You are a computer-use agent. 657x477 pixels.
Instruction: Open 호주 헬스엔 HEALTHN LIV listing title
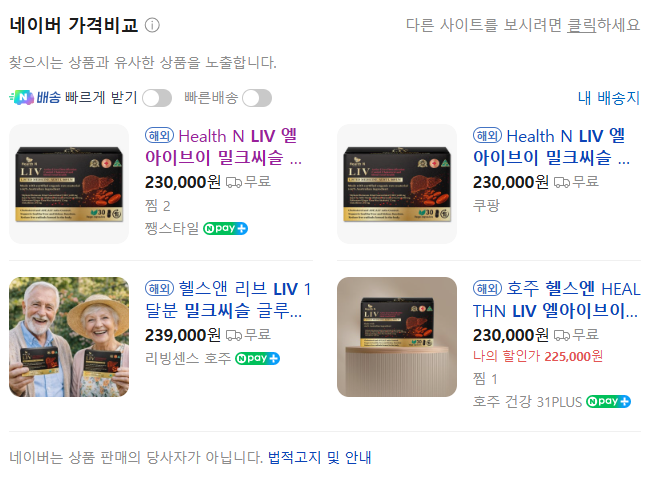[x=557, y=300]
